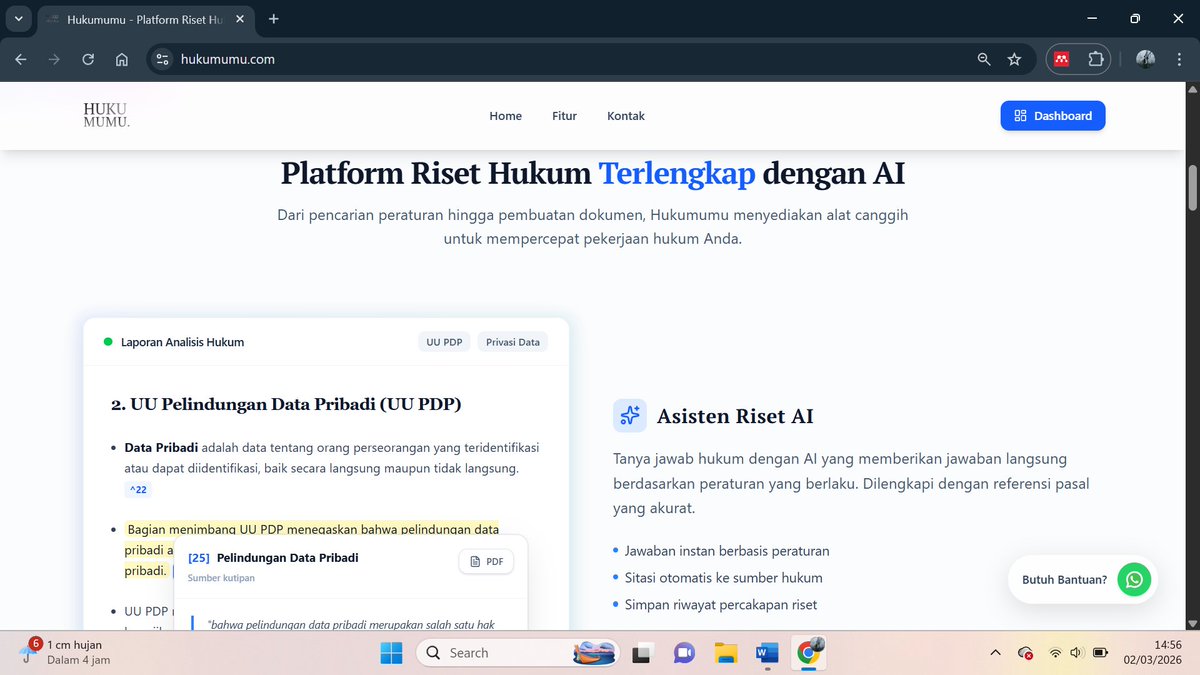Open Microsoft Word from the taskbar

767,653
